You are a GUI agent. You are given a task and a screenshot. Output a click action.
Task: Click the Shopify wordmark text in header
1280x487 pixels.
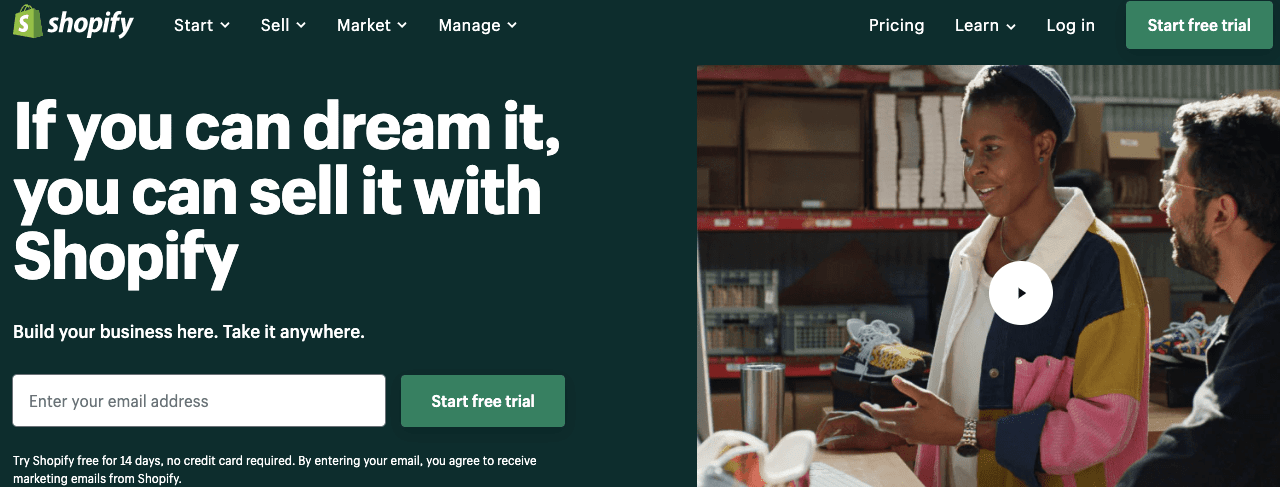(x=90, y=24)
